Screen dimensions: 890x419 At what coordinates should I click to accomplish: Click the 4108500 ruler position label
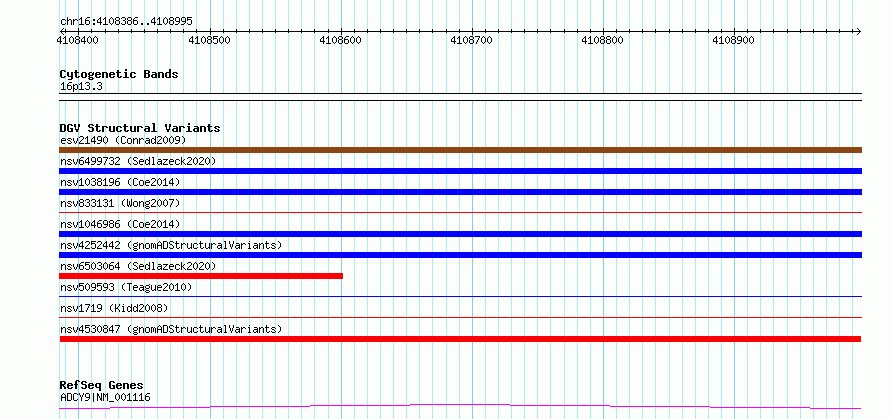tap(209, 40)
